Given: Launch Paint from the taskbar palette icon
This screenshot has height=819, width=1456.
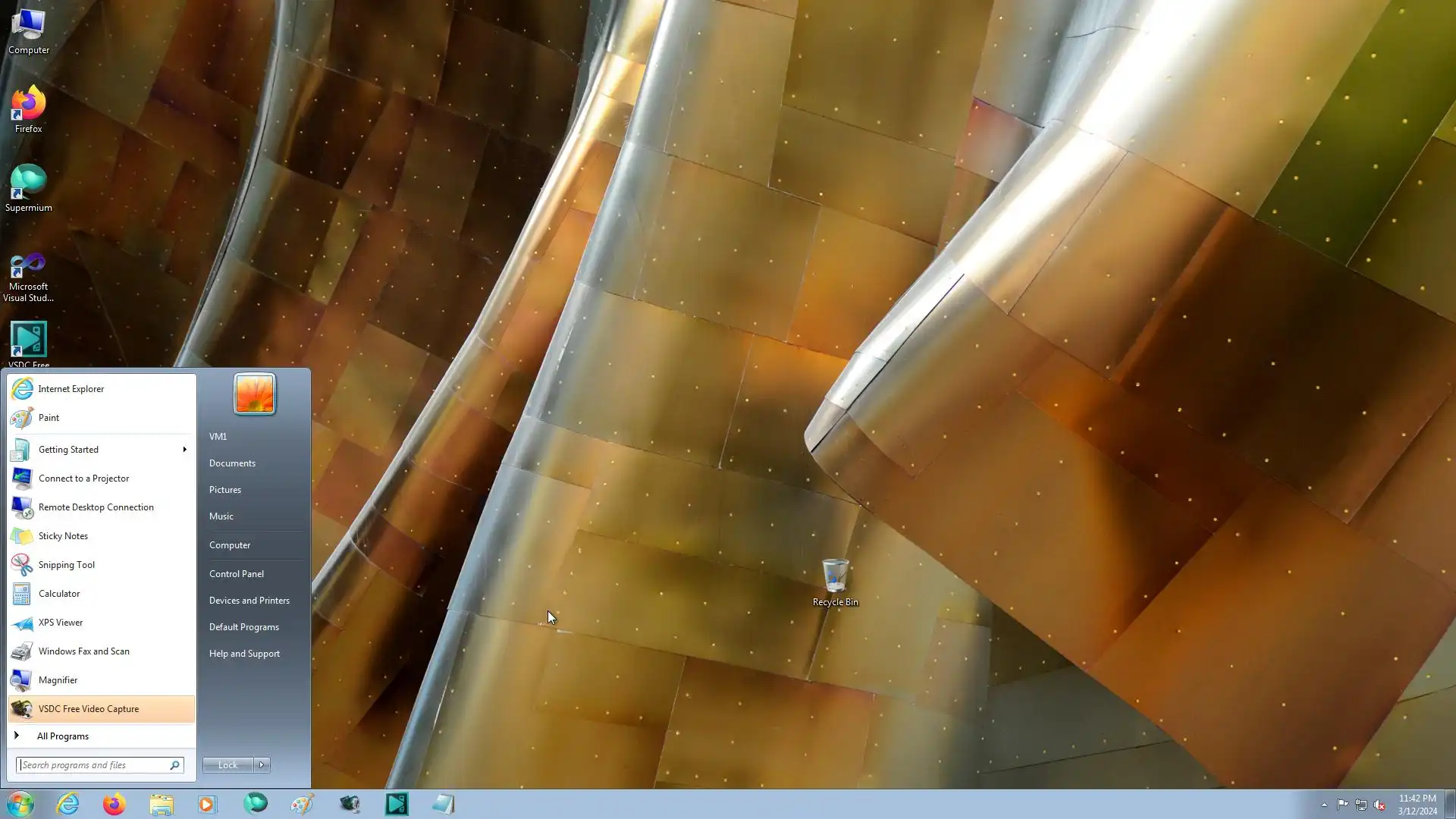Looking at the screenshot, I should point(302,804).
